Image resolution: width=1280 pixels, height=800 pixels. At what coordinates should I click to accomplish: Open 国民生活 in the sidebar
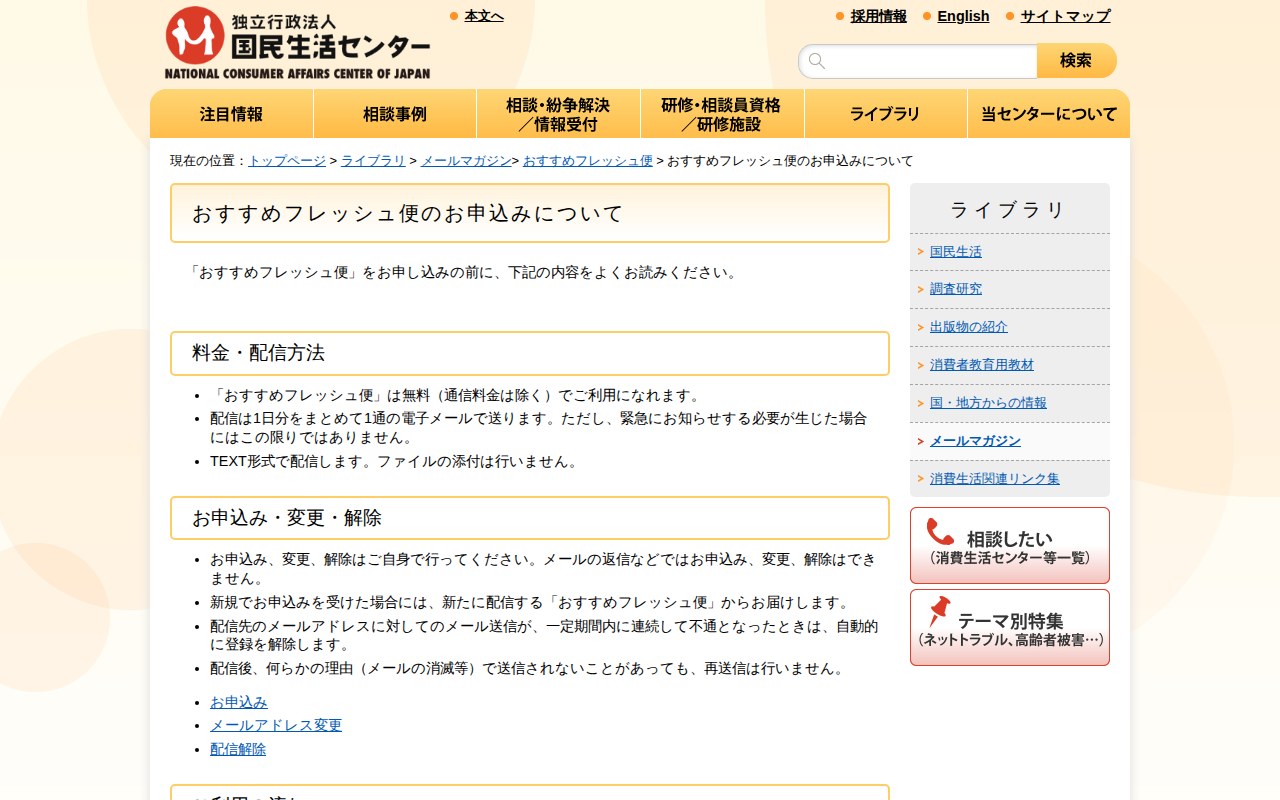[x=956, y=252]
